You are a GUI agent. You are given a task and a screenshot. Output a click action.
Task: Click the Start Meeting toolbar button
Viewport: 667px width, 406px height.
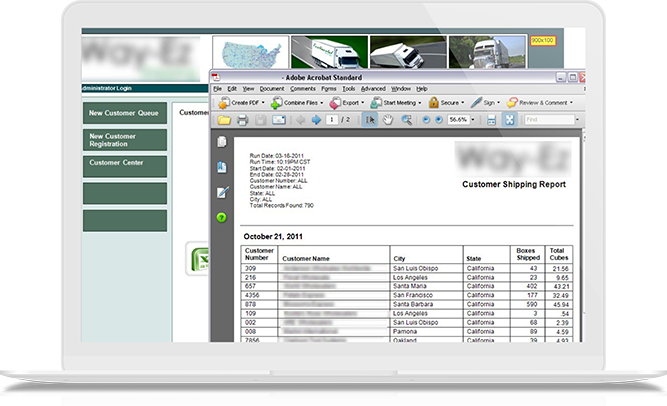(396, 103)
